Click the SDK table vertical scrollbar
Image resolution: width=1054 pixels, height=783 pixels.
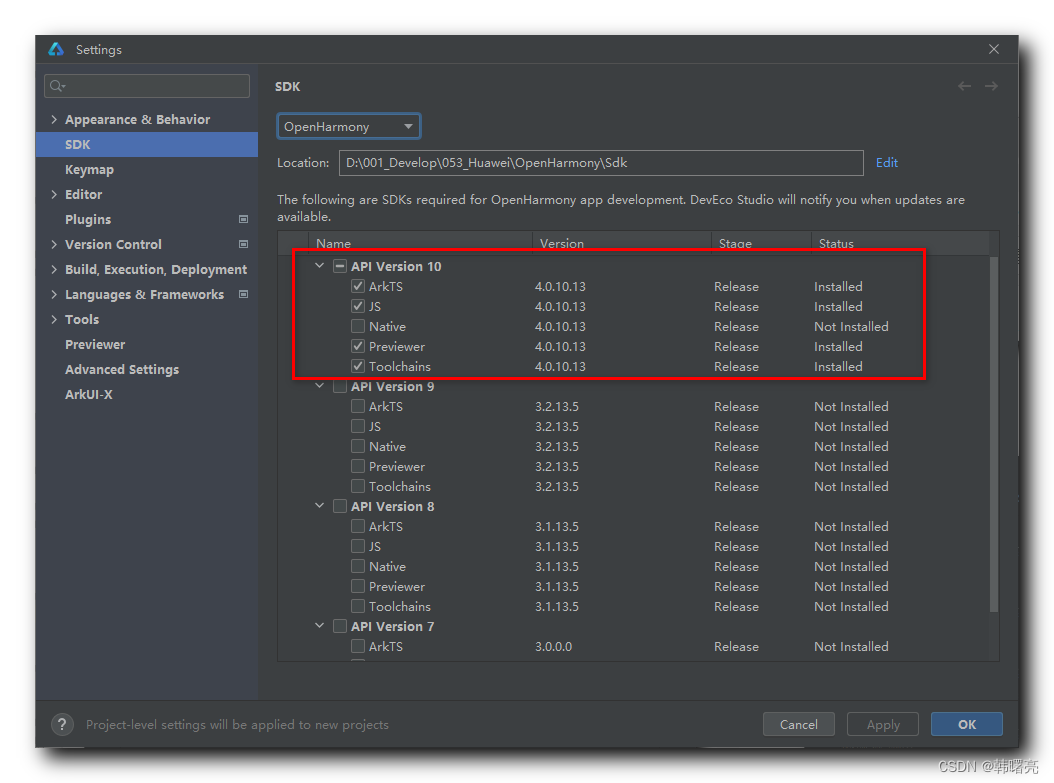993,430
